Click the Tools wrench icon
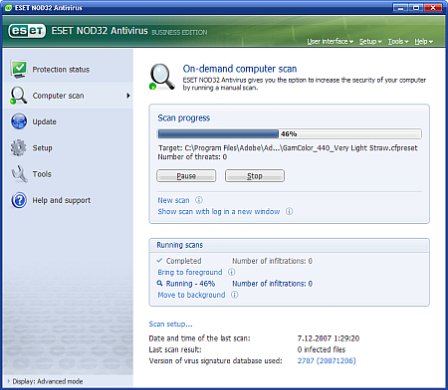Image resolution: width=448 pixels, height=390 pixels. click(19, 174)
